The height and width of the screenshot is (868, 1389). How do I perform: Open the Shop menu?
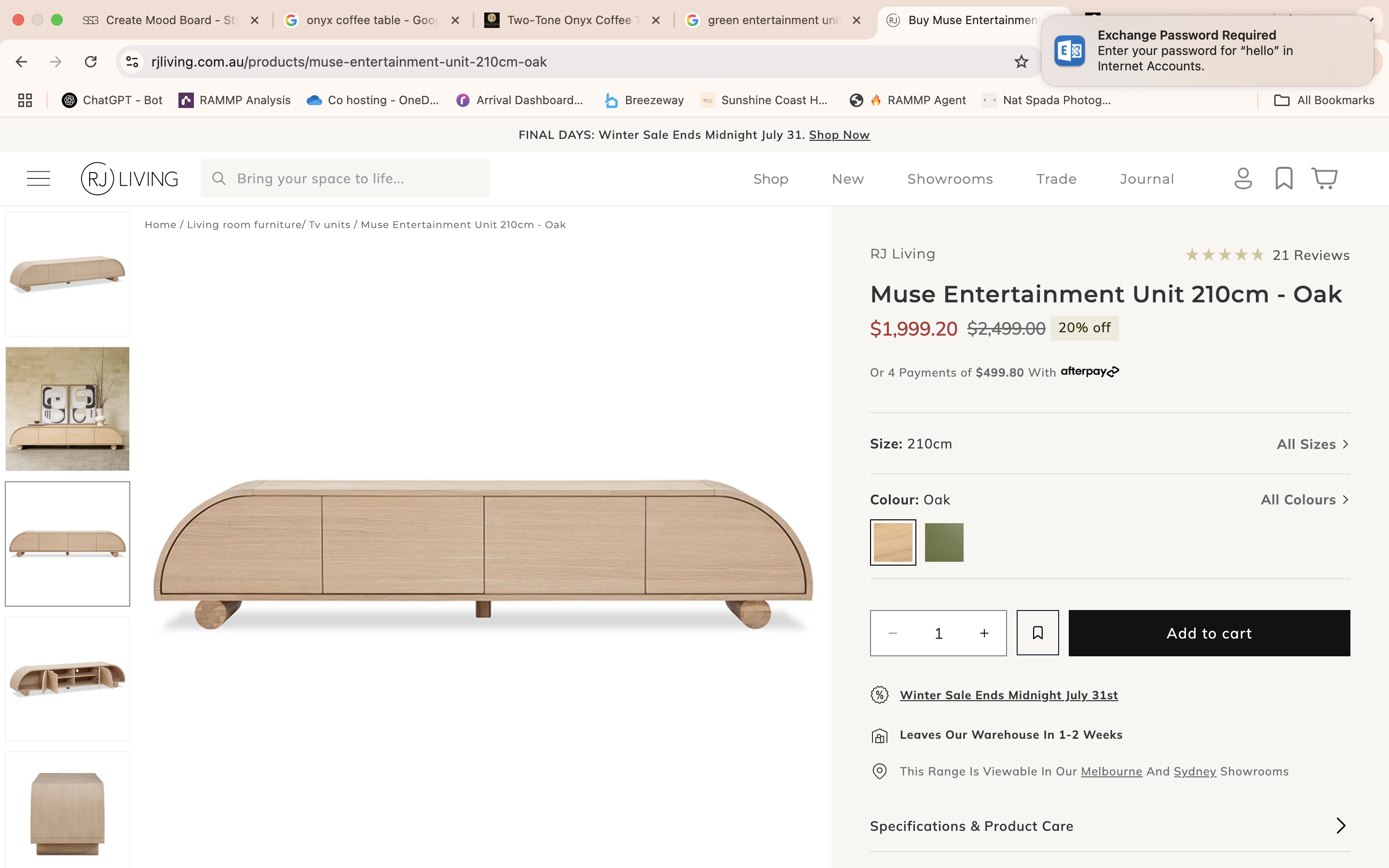pos(770,178)
